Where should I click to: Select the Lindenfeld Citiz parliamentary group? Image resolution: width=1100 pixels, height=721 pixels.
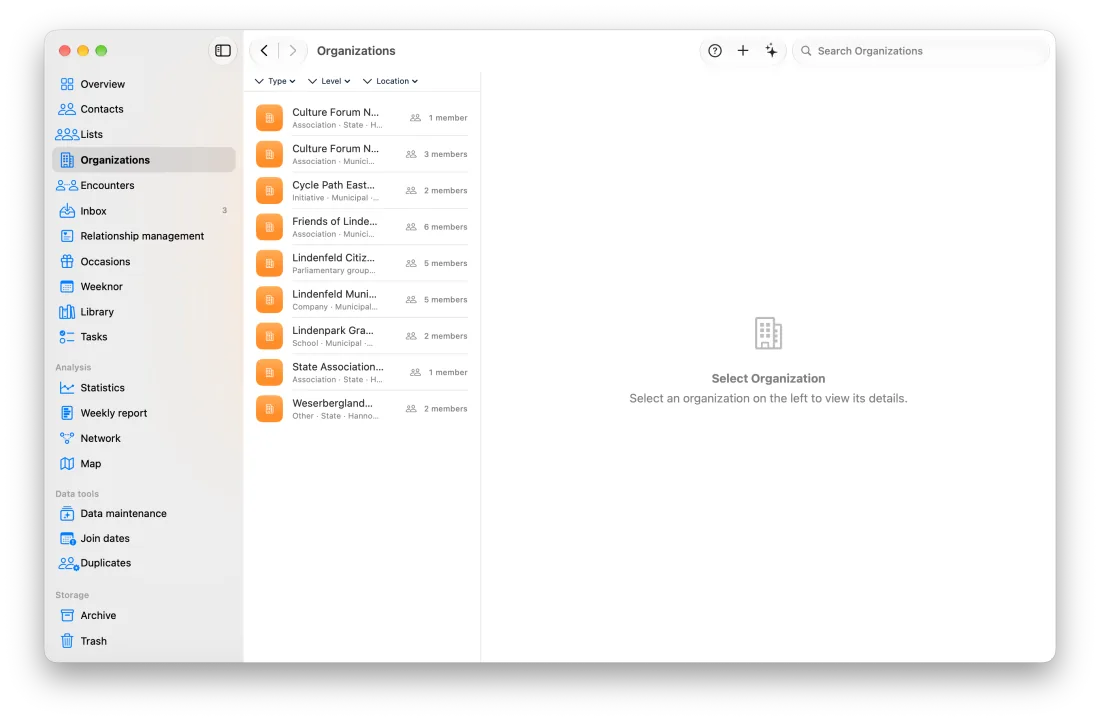click(x=361, y=264)
